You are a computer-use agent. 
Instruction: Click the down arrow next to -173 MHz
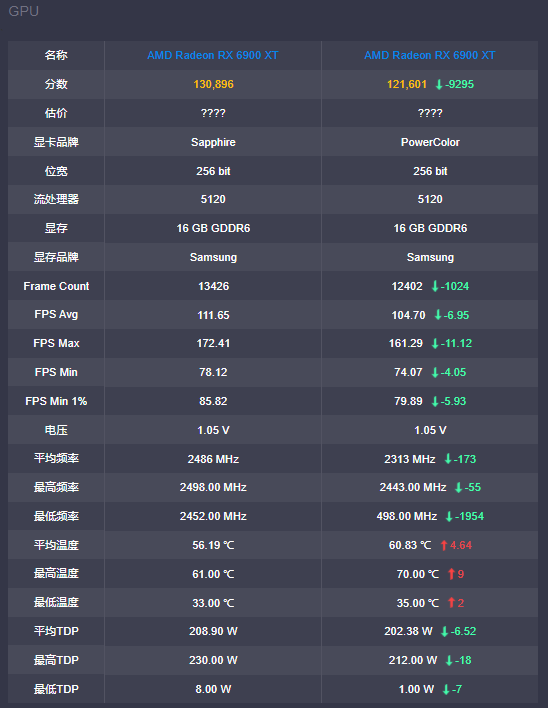pyautogui.click(x=448, y=459)
